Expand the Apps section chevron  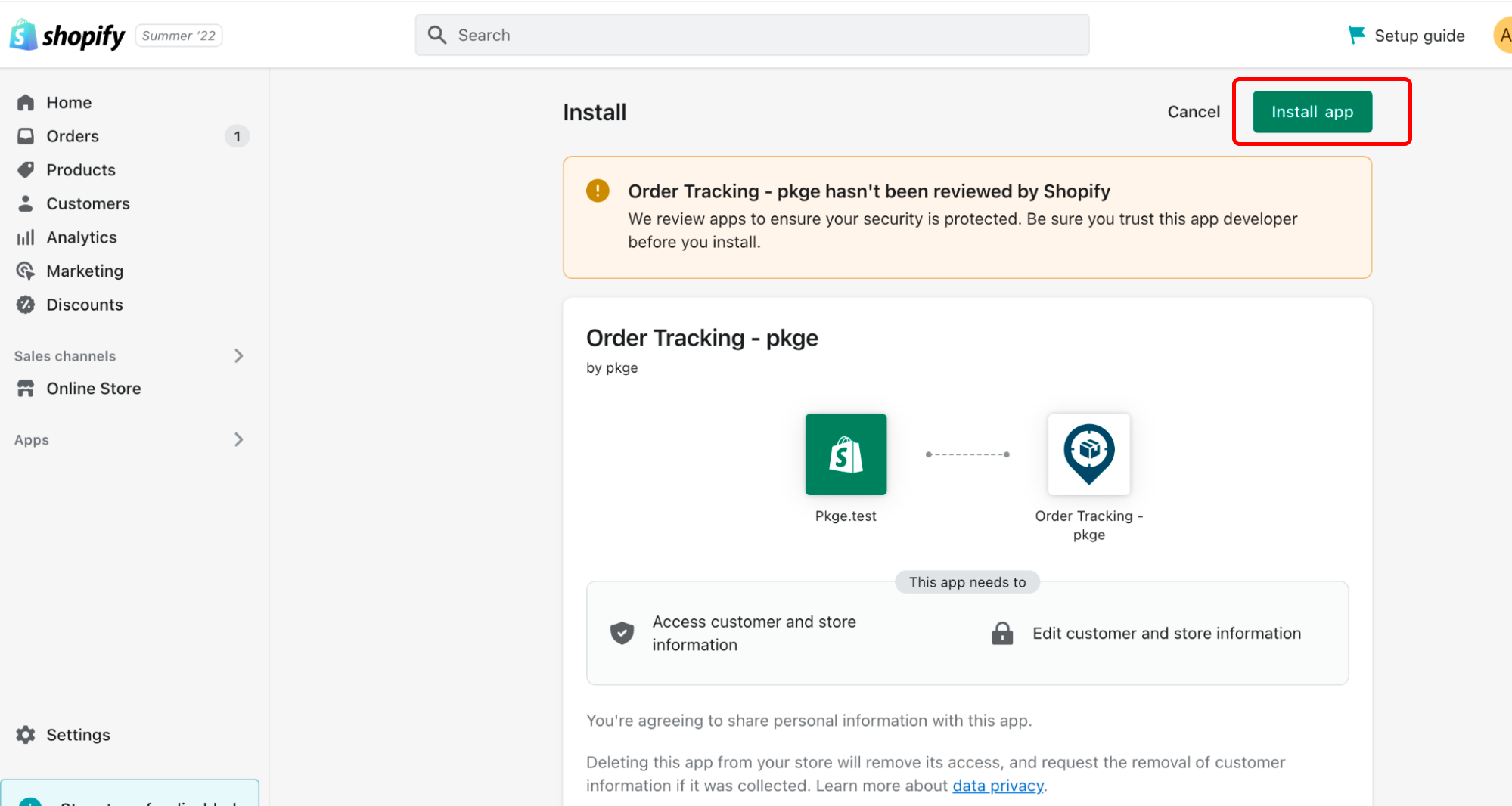click(x=238, y=439)
